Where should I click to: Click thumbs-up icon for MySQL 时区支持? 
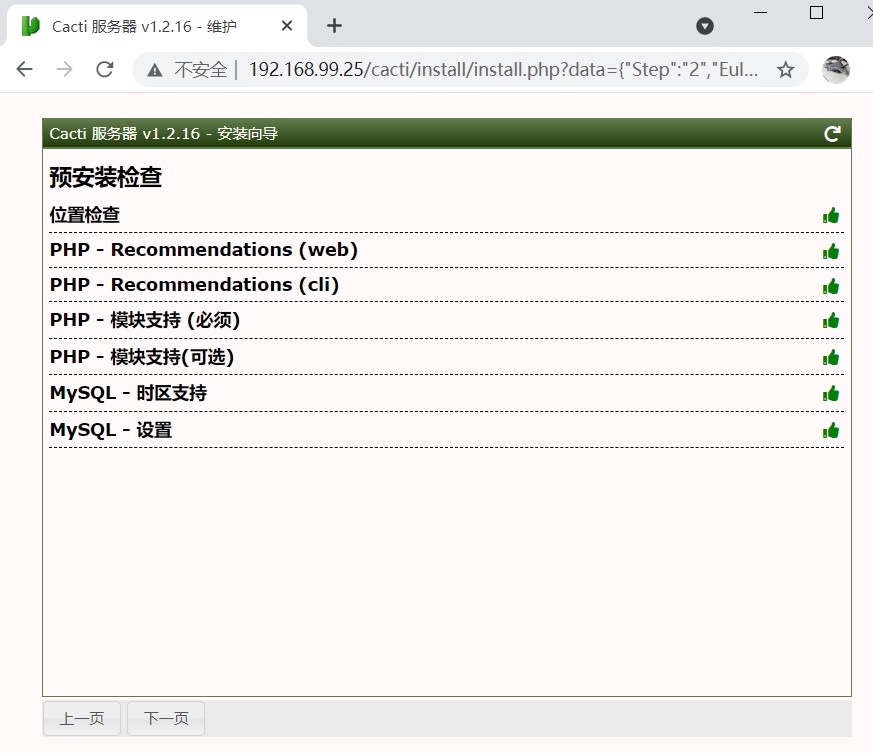point(830,394)
